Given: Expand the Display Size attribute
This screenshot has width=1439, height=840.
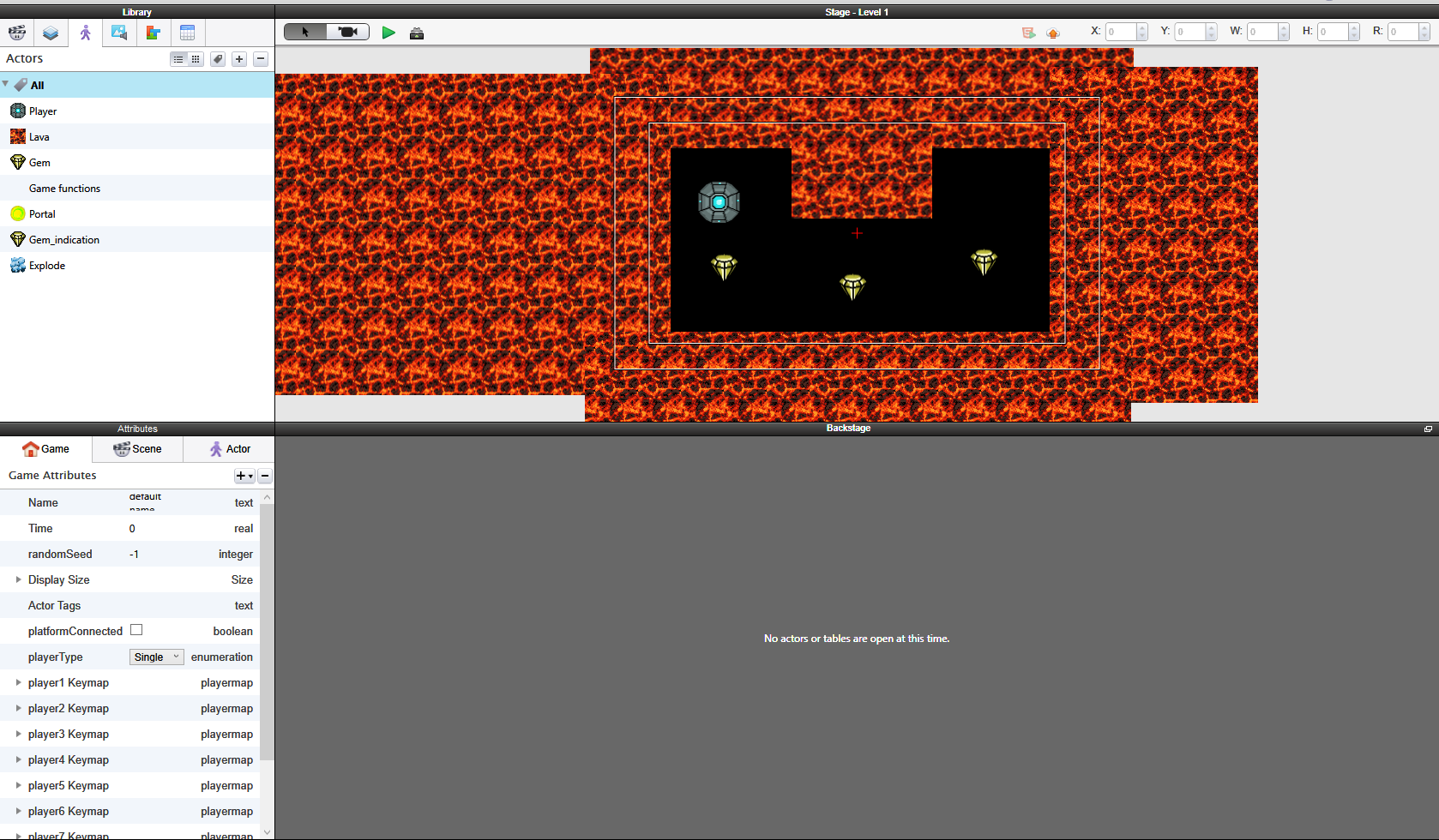Looking at the screenshot, I should click(x=19, y=579).
